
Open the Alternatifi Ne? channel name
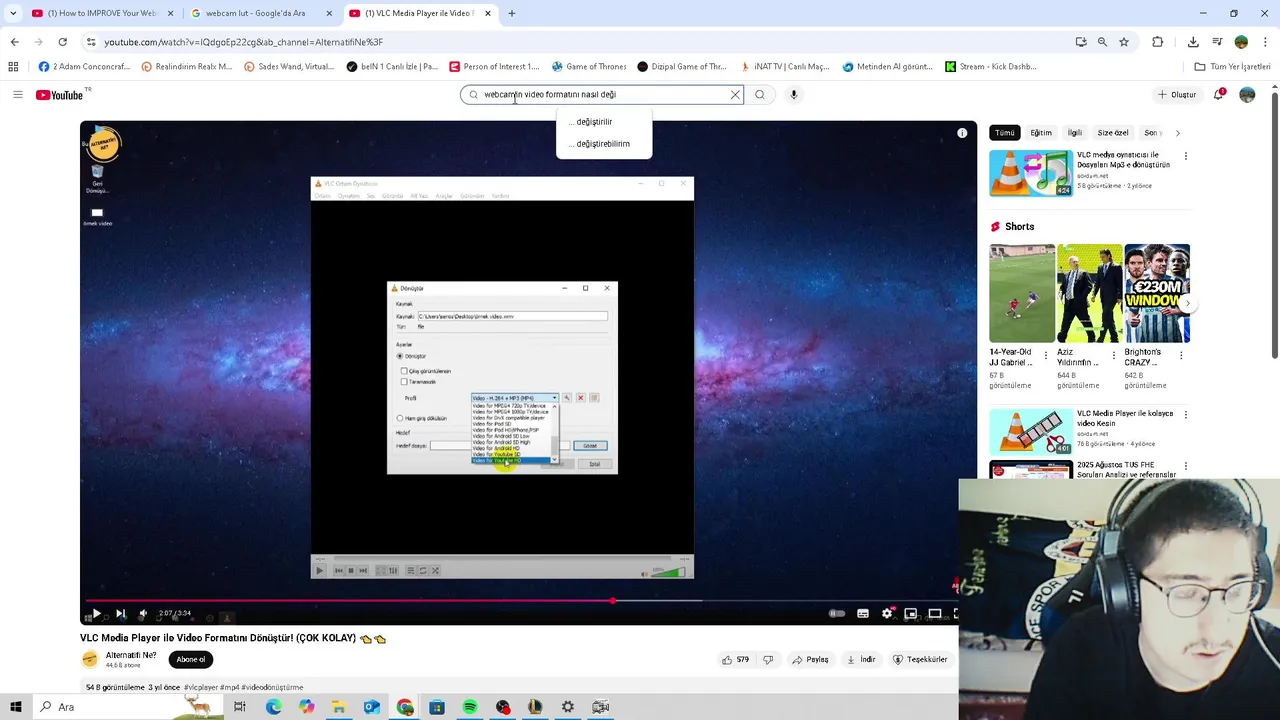click(131, 656)
